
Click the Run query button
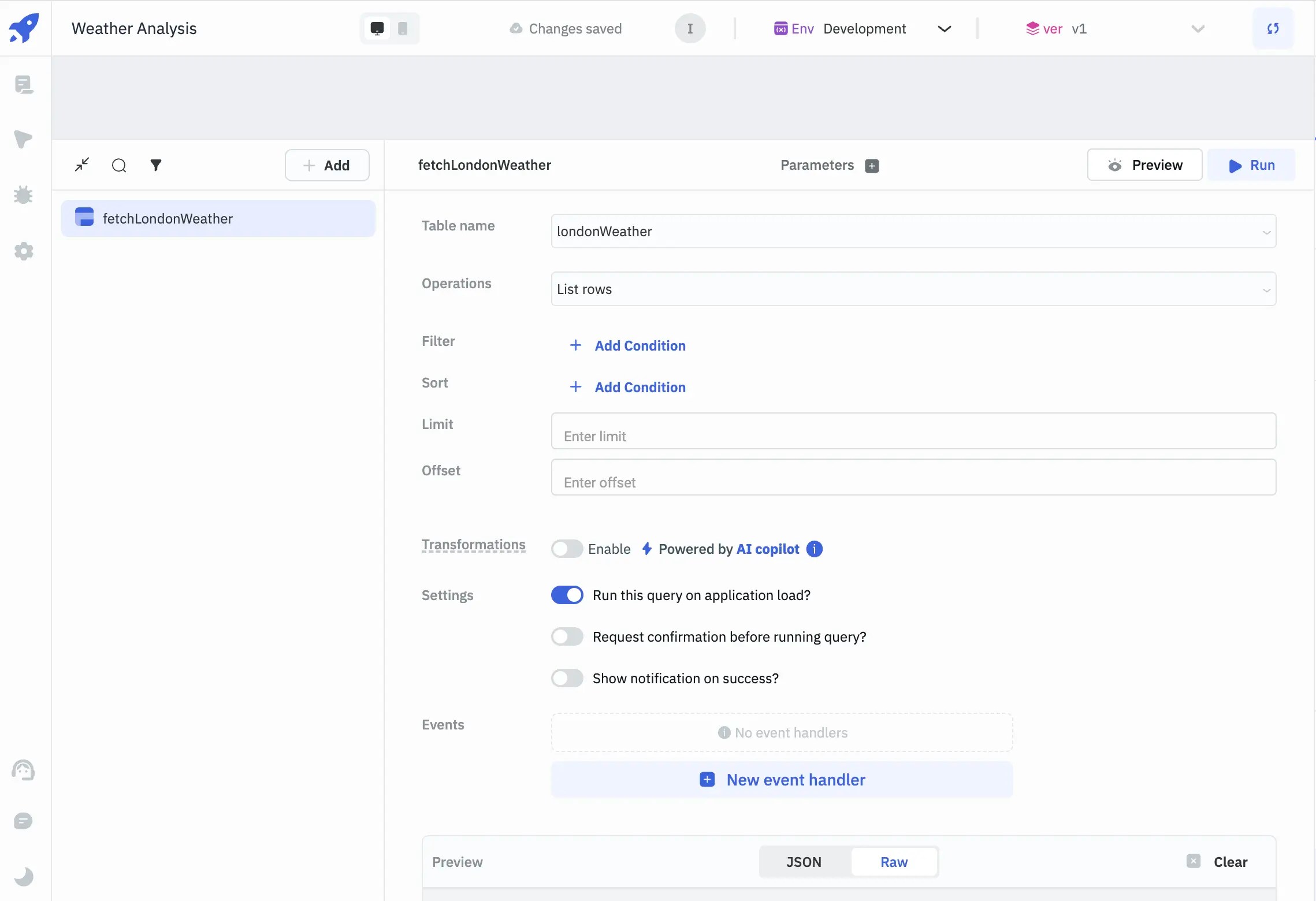pos(1251,165)
